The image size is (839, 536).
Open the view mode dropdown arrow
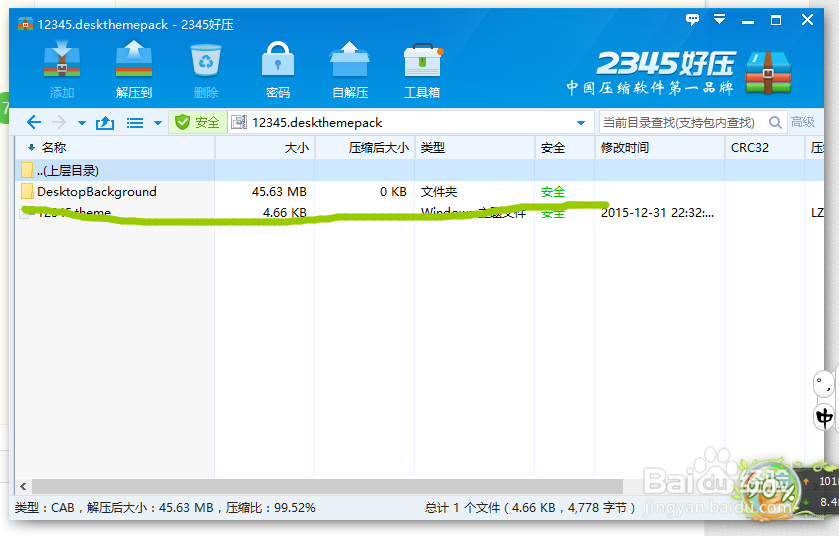click(158, 123)
